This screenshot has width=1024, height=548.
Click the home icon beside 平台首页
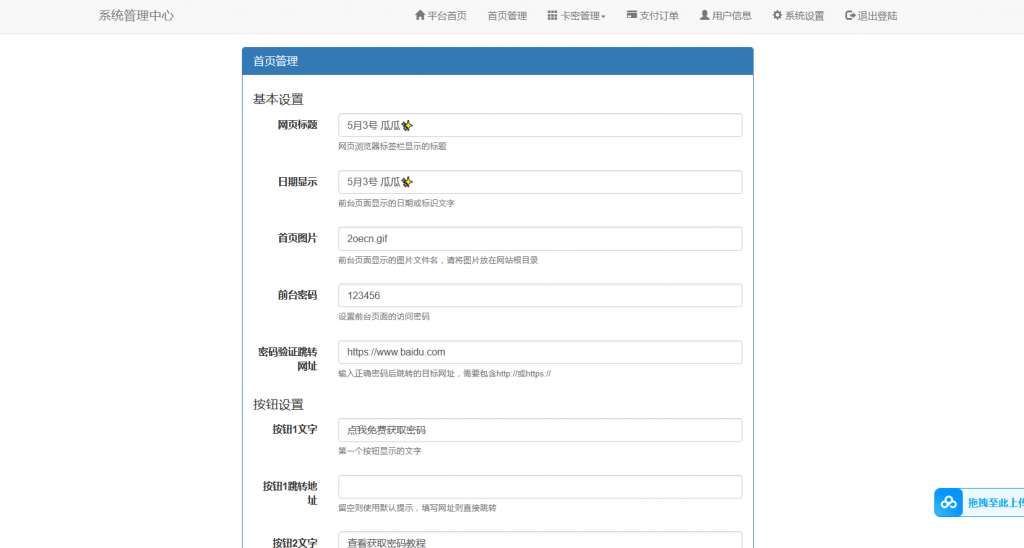tap(420, 15)
